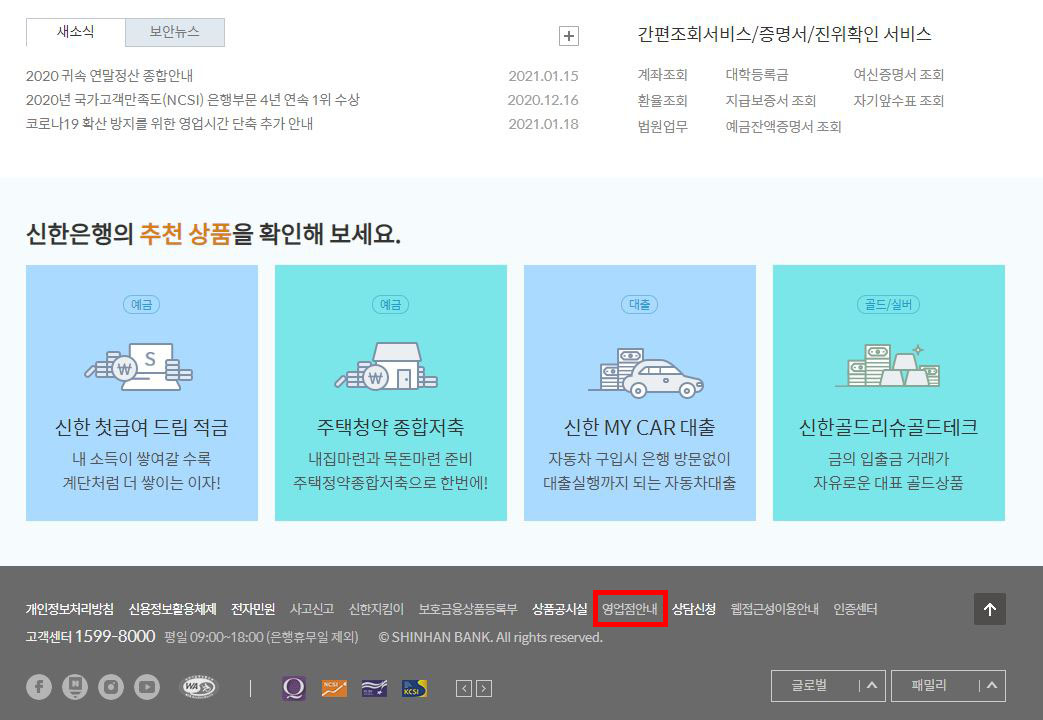This screenshot has height=720, width=1043.
Task: Click the 골드/실버 tag on gold card
Action: 888,305
